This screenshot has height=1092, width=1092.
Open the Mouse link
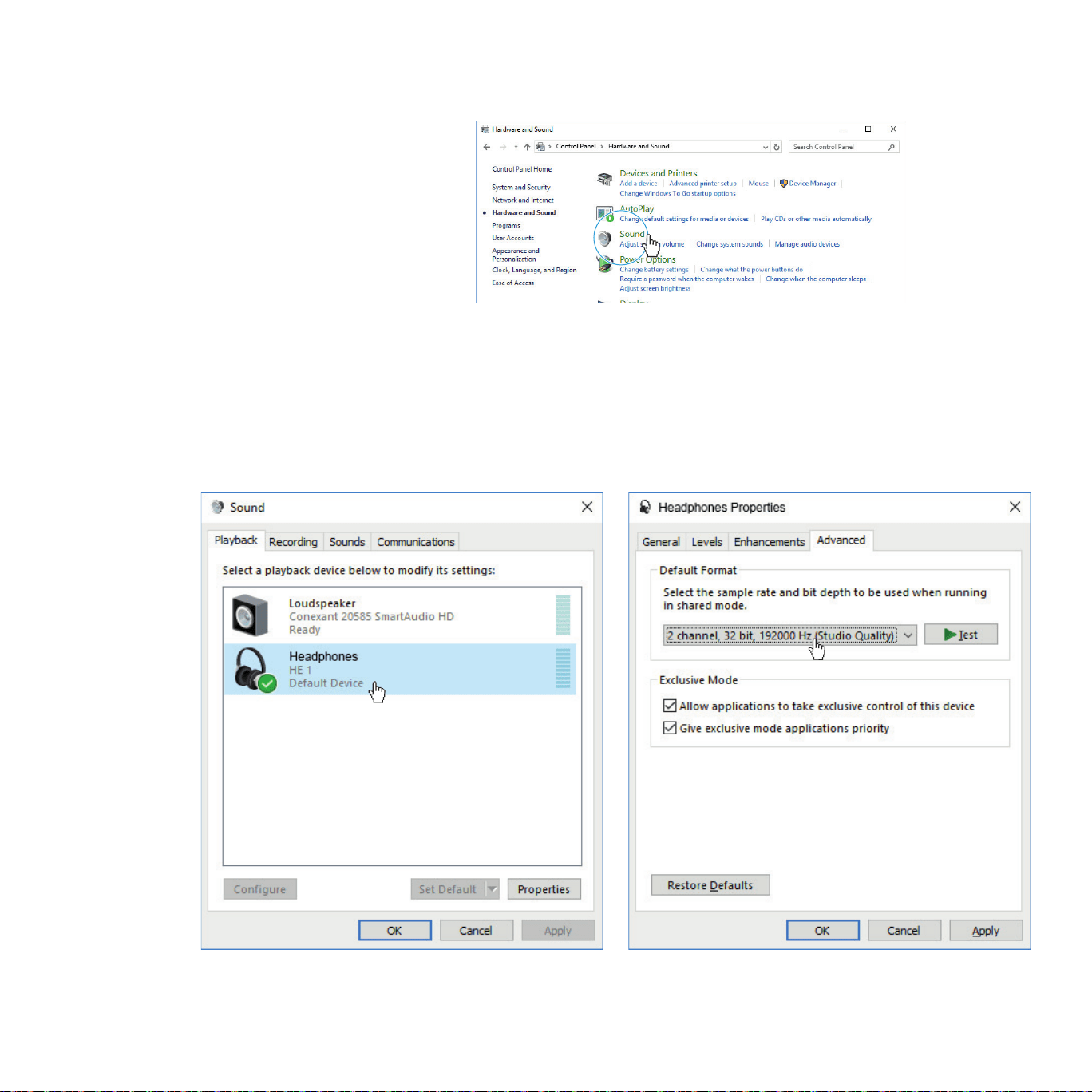coord(758,184)
